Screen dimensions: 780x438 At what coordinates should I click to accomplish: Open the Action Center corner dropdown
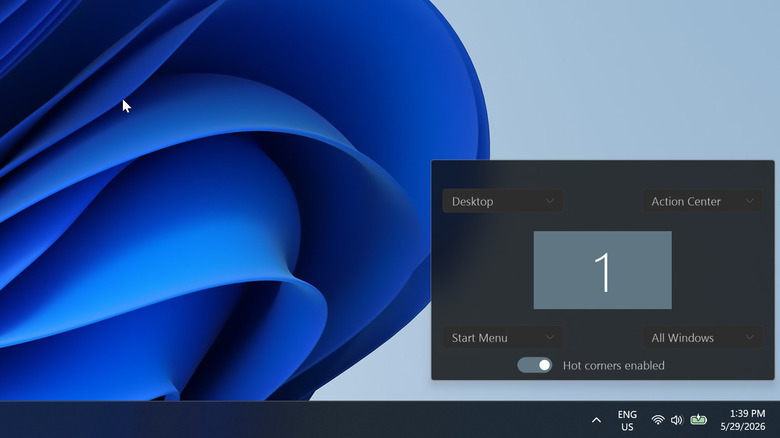[702, 201]
